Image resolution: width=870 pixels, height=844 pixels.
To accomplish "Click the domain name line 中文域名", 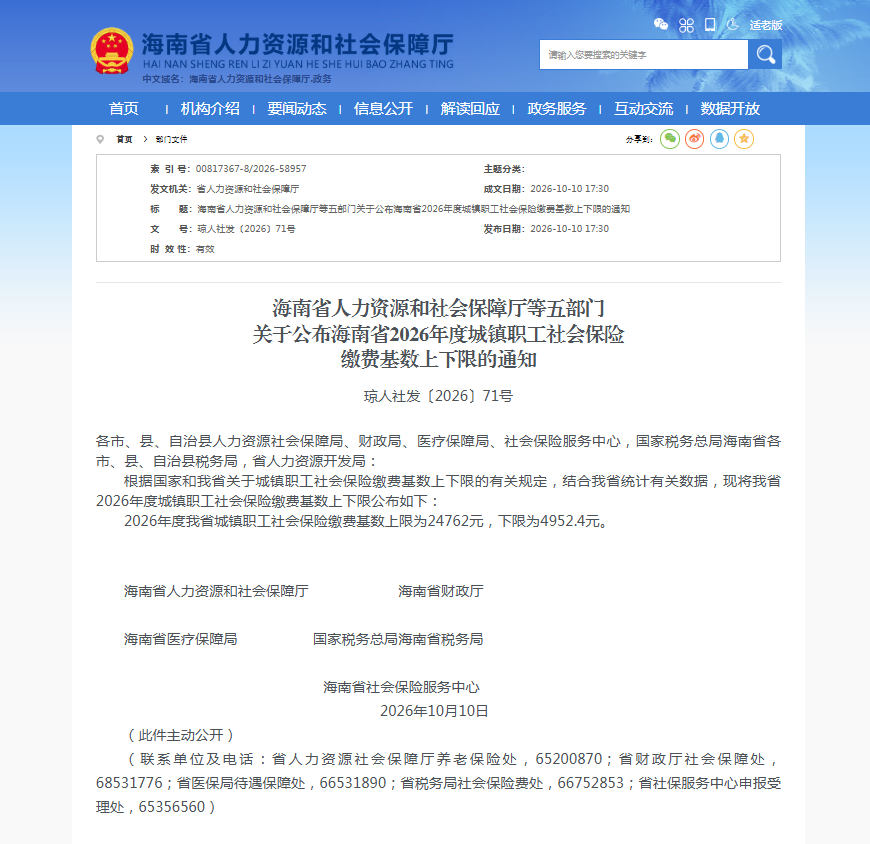I will [x=237, y=79].
